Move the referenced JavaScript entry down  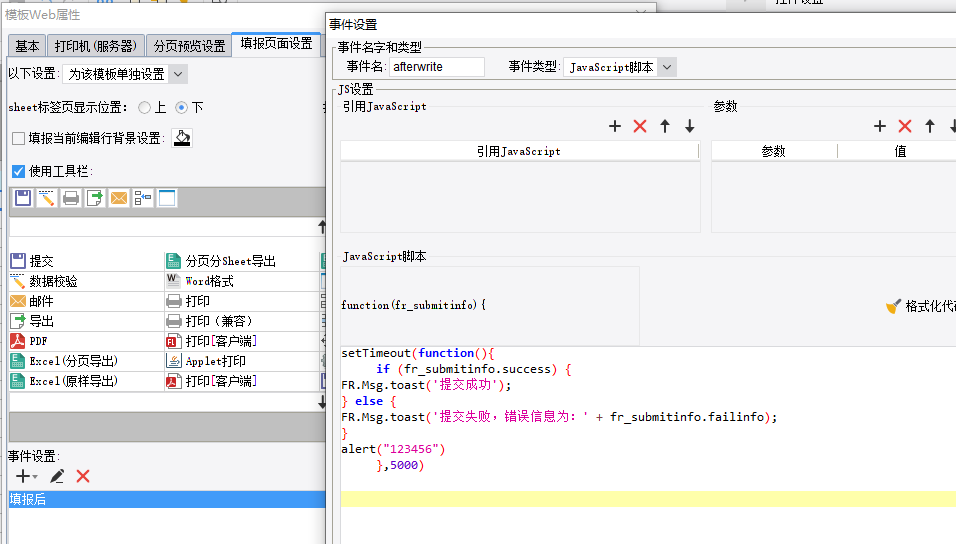[x=690, y=126]
